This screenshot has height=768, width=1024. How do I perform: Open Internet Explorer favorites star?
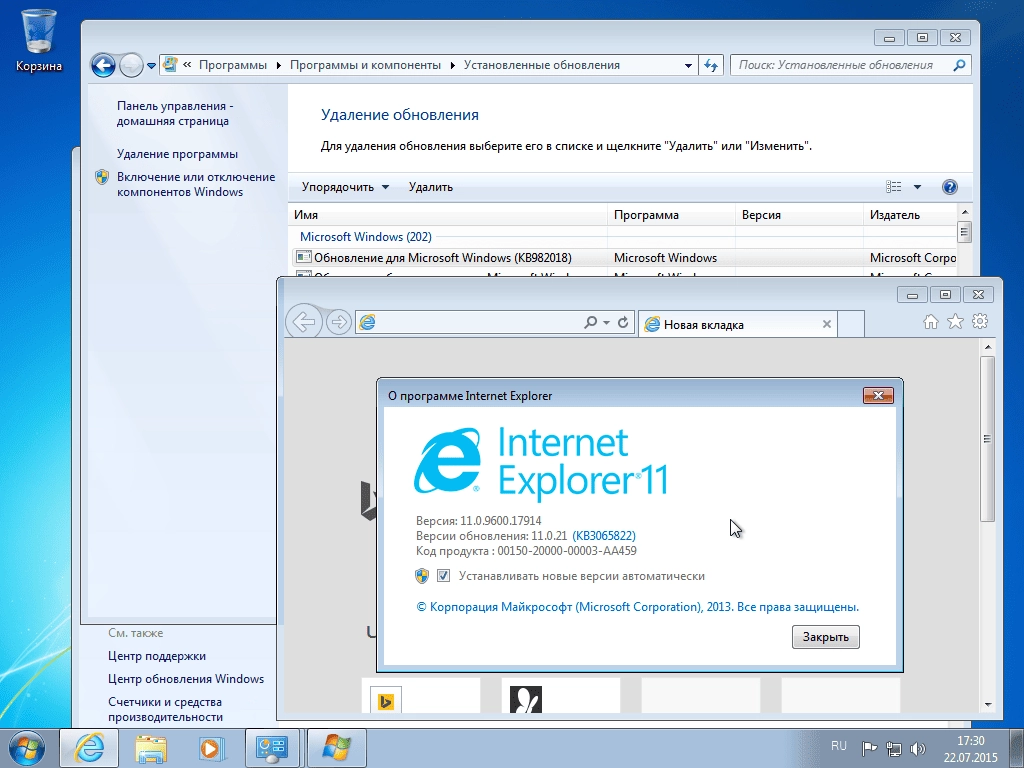[x=955, y=321]
